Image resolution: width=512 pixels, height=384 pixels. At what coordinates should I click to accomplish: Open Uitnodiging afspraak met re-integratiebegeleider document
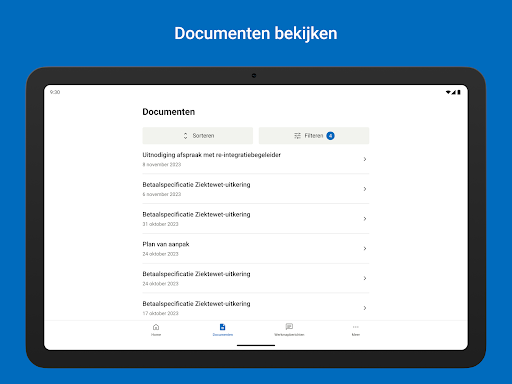click(256, 159)
